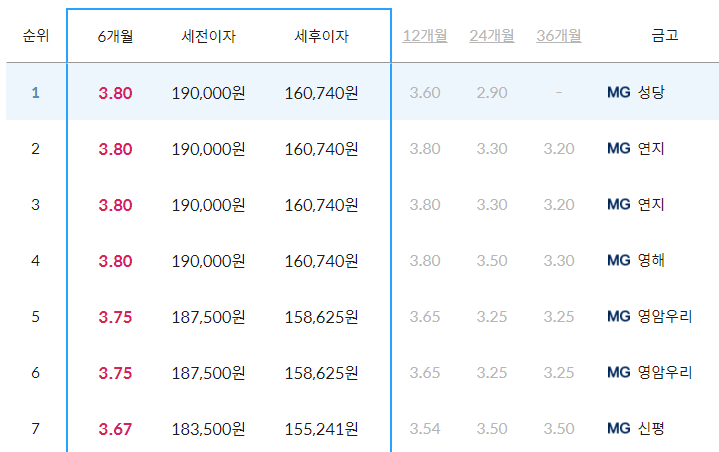Click rank number 1 in the highlighted row
This screenshot has height=452, width=719.
(x=35, y=93)
